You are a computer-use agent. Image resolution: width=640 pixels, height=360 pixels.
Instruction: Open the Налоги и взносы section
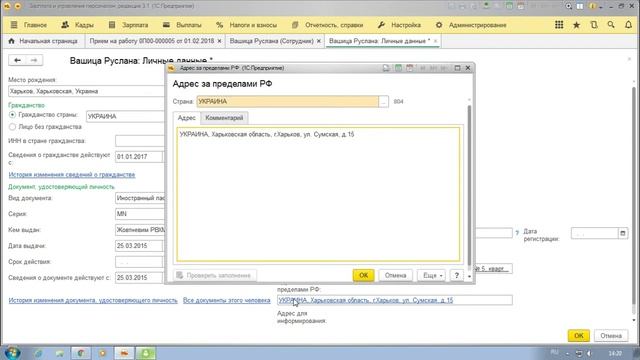(x=246, y=25)
